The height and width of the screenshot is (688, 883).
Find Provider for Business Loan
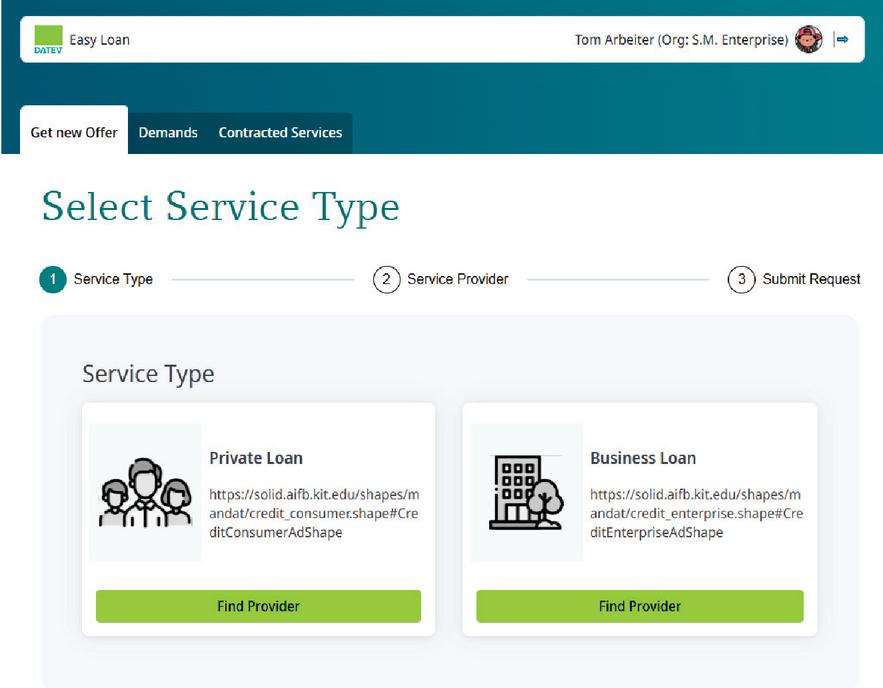click(x=639, y=606)
